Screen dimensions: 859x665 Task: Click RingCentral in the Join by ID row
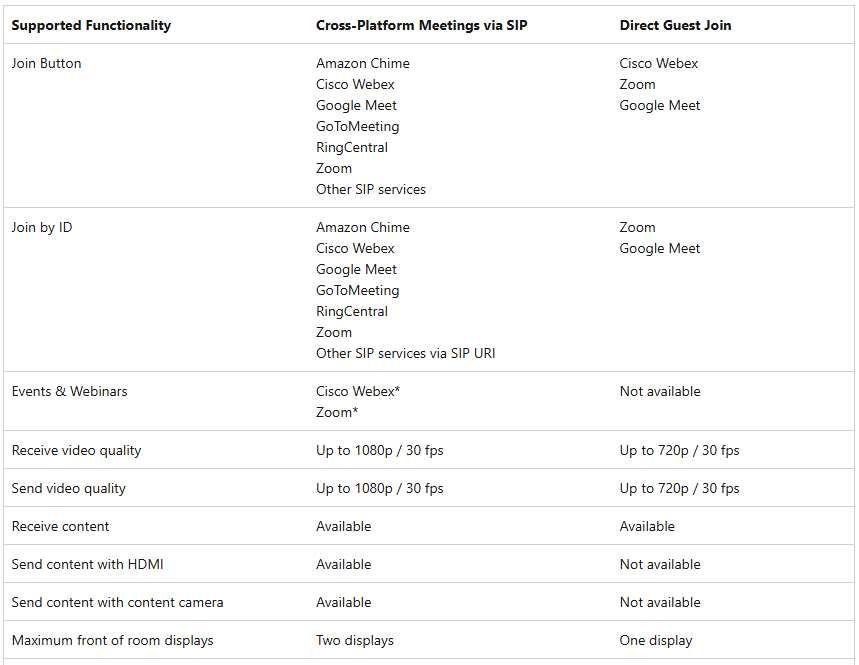[352, 311]
